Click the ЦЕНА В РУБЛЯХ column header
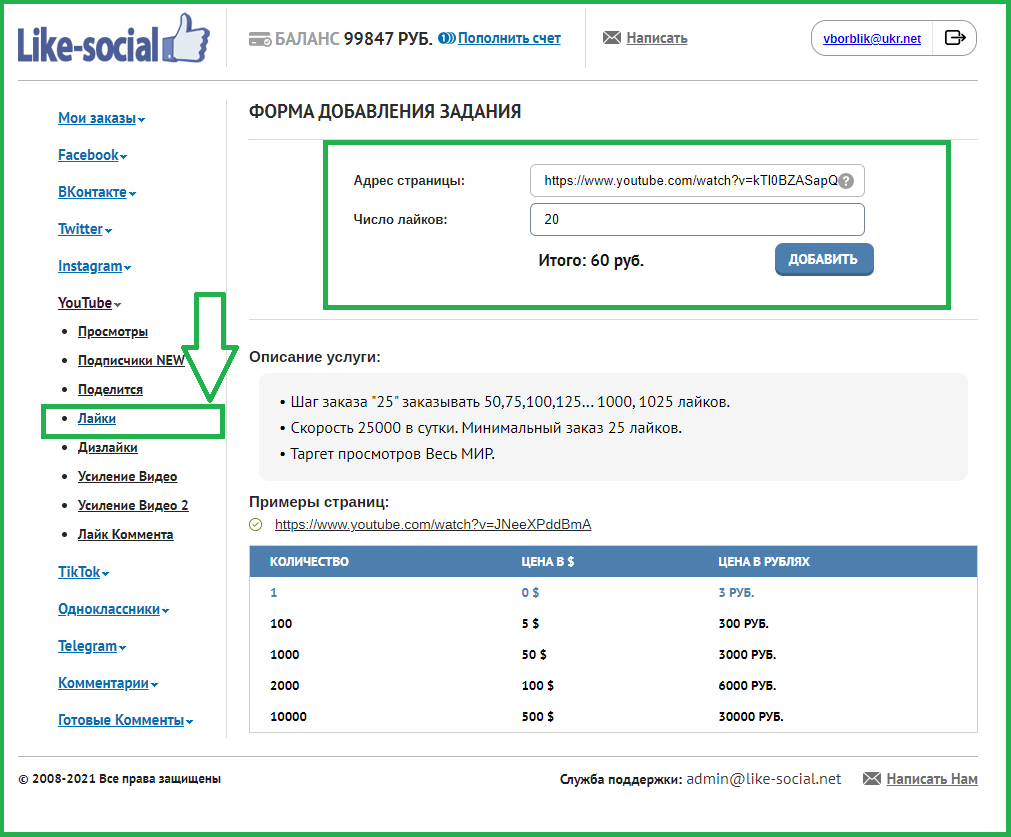 click(x=764, y=562)
